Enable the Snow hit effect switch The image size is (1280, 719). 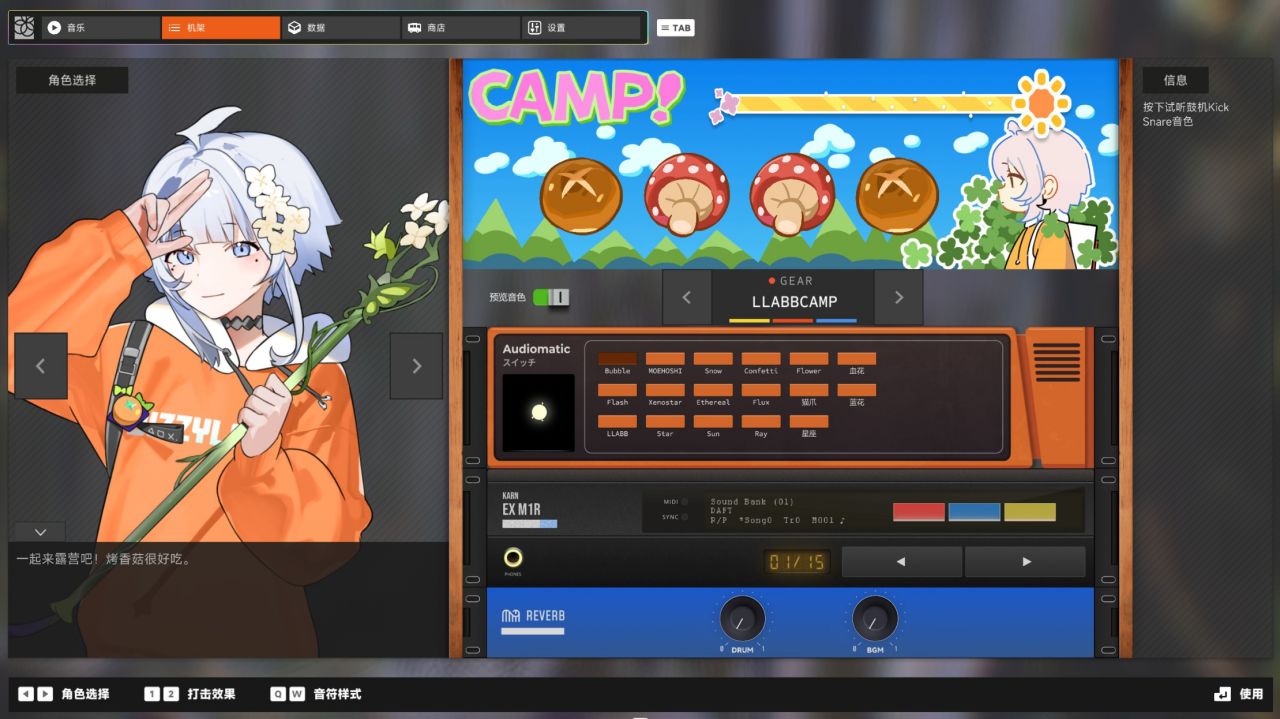click(x=713, y=358)
